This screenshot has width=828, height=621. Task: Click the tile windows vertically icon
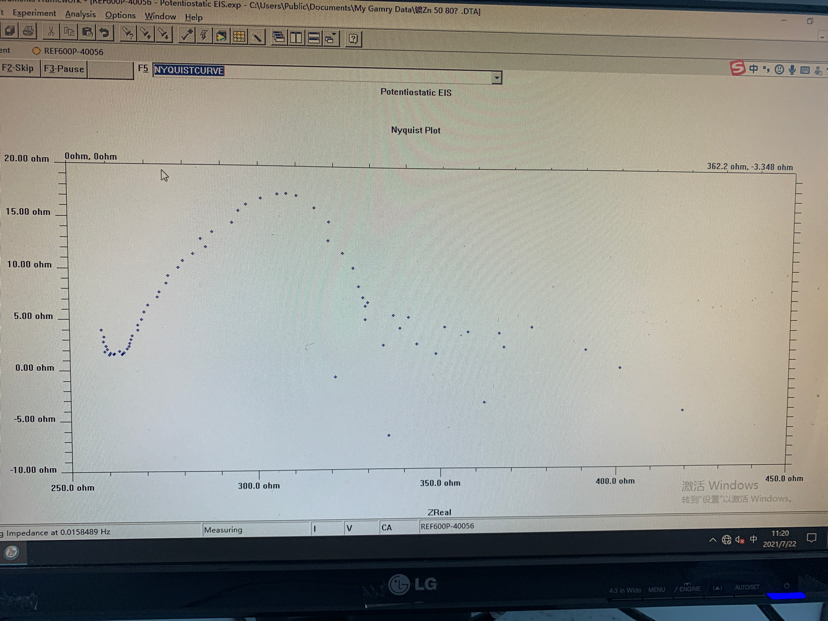pos(296,38)
